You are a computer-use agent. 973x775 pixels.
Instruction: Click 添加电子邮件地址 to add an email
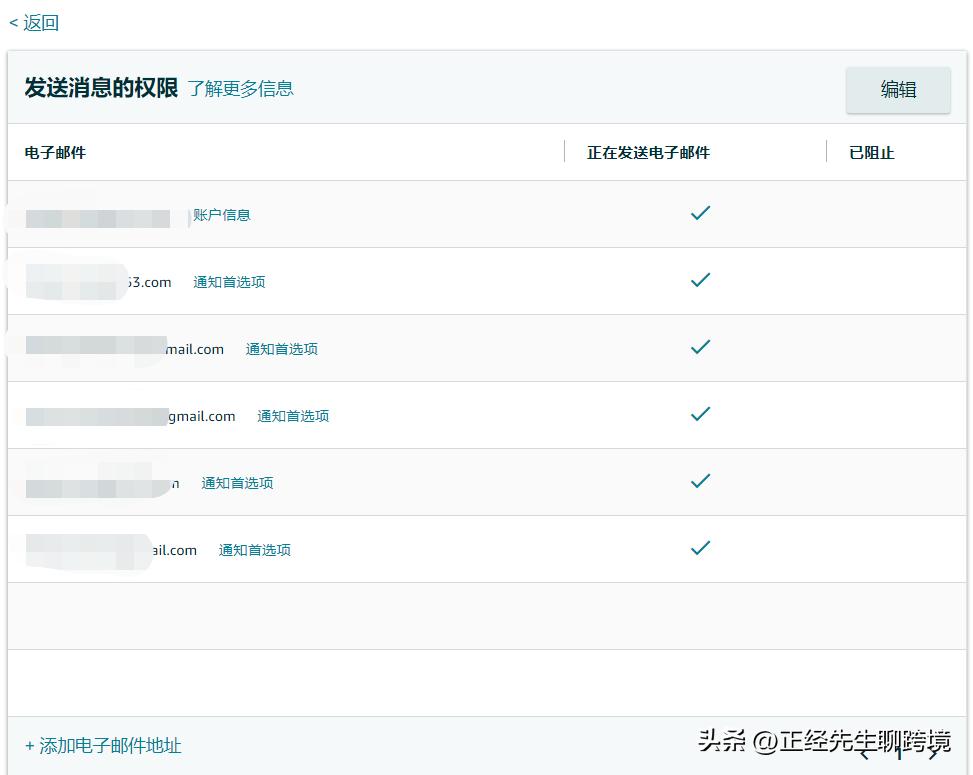point(103,746)
